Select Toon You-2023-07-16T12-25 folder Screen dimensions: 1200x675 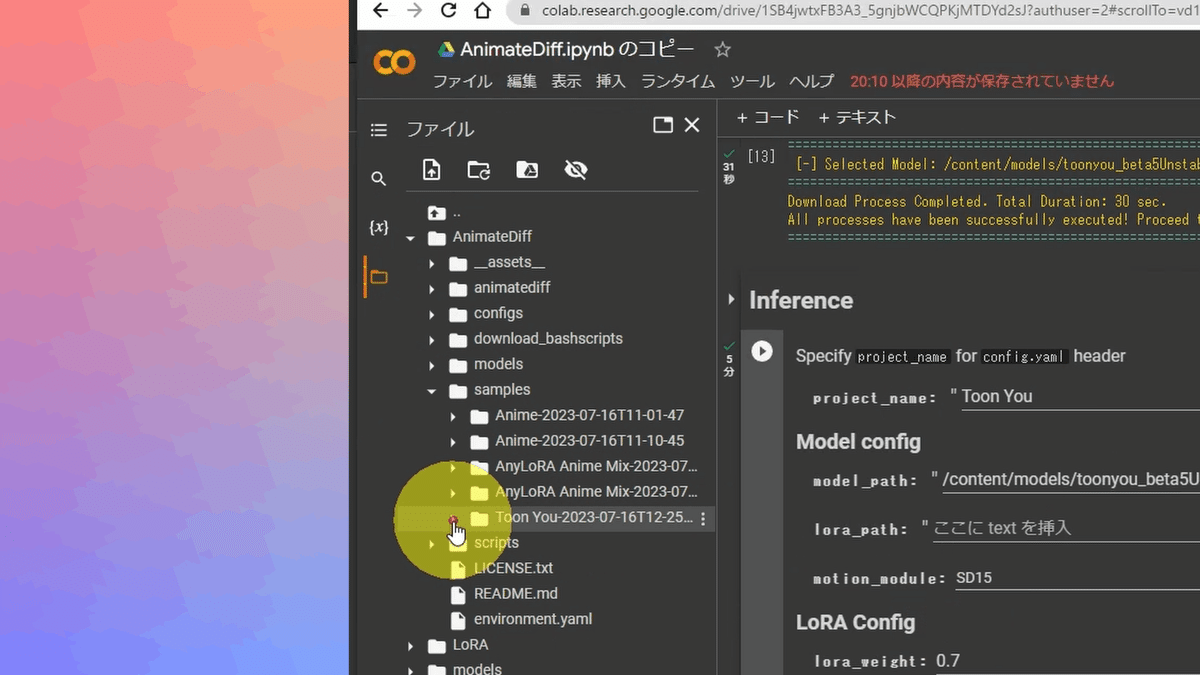[x=592, y=518]
